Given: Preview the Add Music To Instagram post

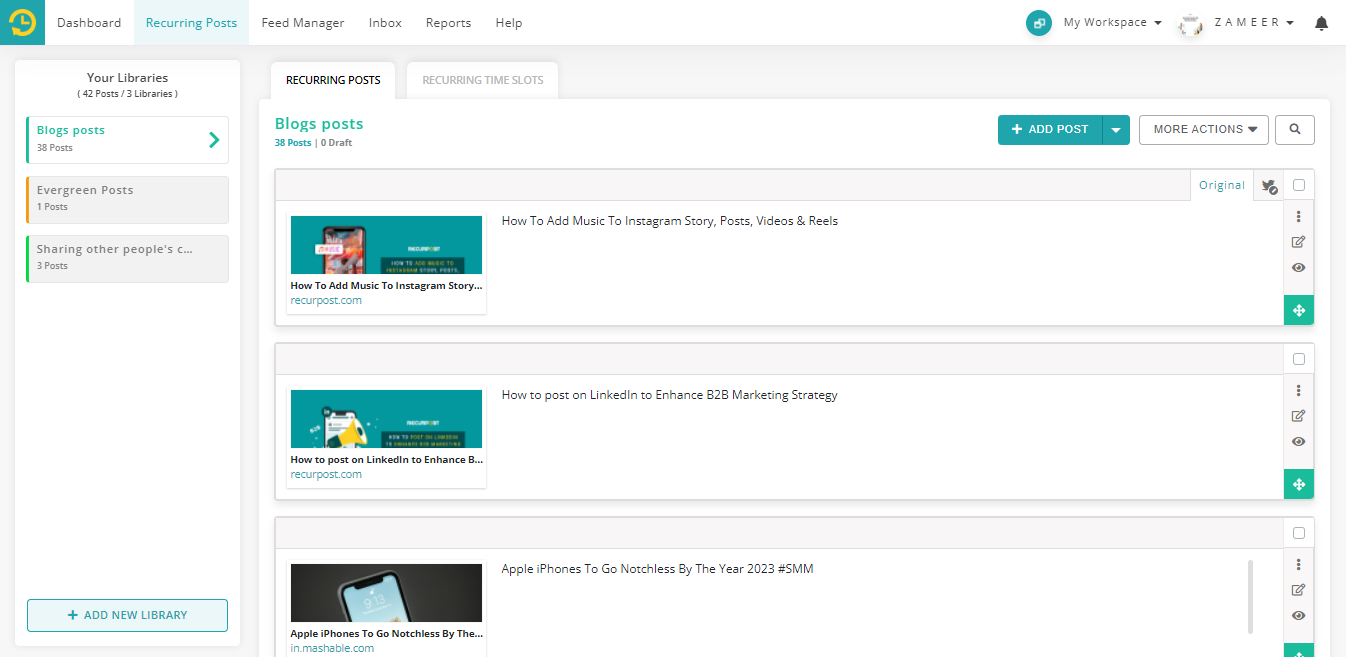Looking at the screenshot, I should (x=1299, y=268).
